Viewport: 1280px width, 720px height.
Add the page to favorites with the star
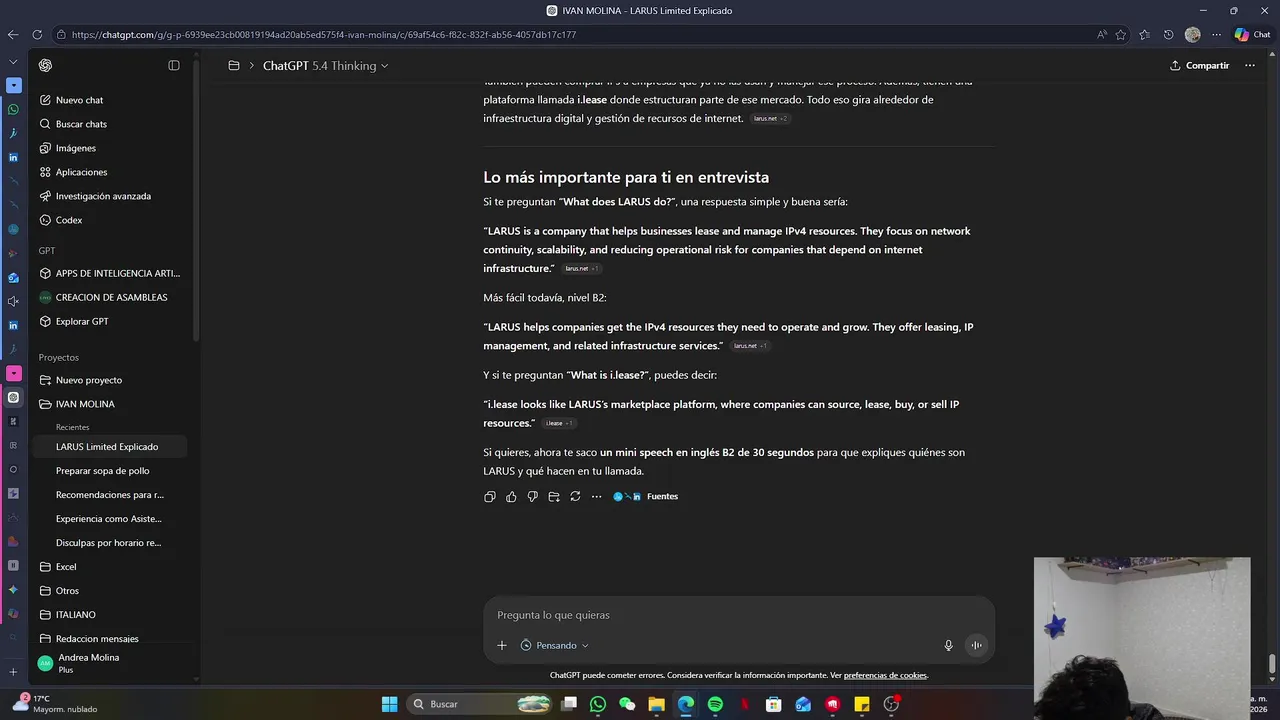coord(1121,34)
